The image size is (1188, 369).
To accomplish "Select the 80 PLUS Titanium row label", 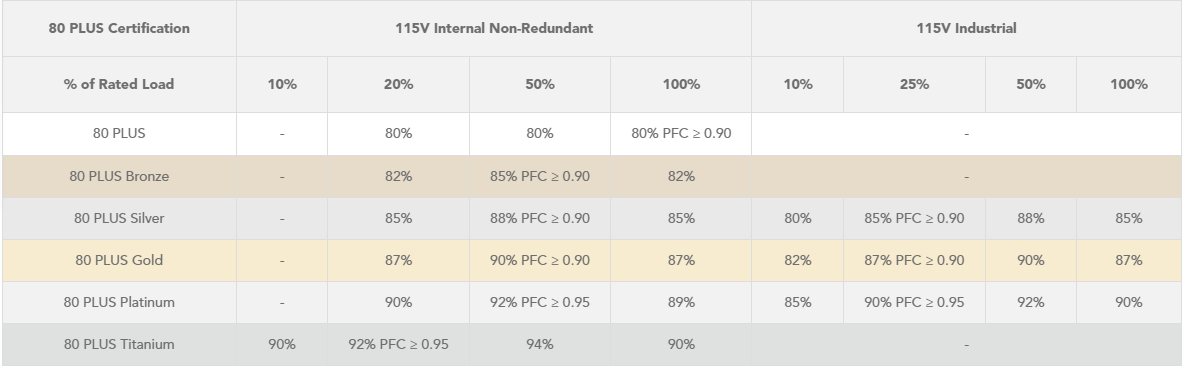I will [119, 345].
